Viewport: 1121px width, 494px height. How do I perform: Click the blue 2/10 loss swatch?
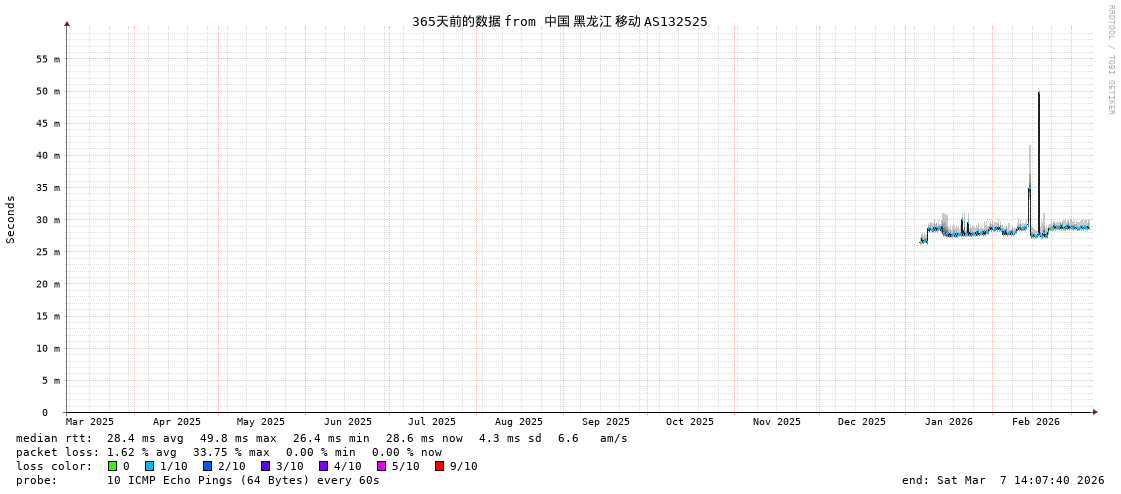tap(207, 466)
